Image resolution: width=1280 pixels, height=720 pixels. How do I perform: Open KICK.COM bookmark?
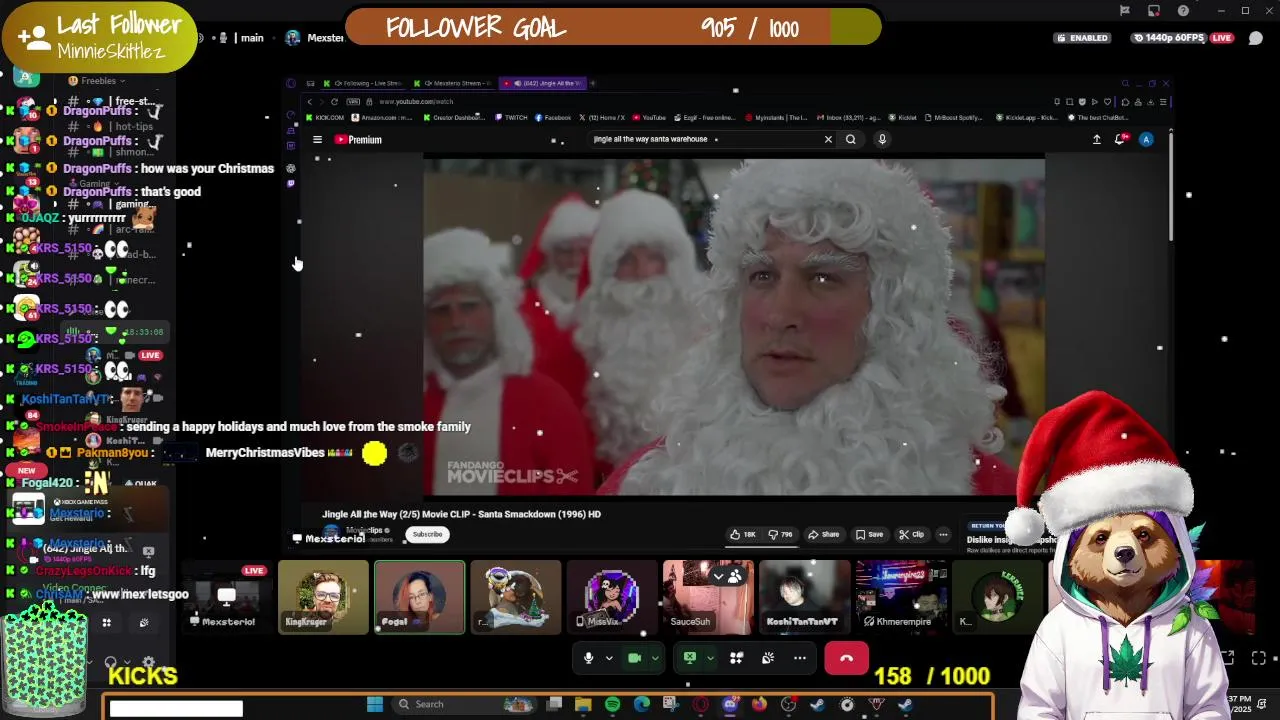tap(325, 118)
